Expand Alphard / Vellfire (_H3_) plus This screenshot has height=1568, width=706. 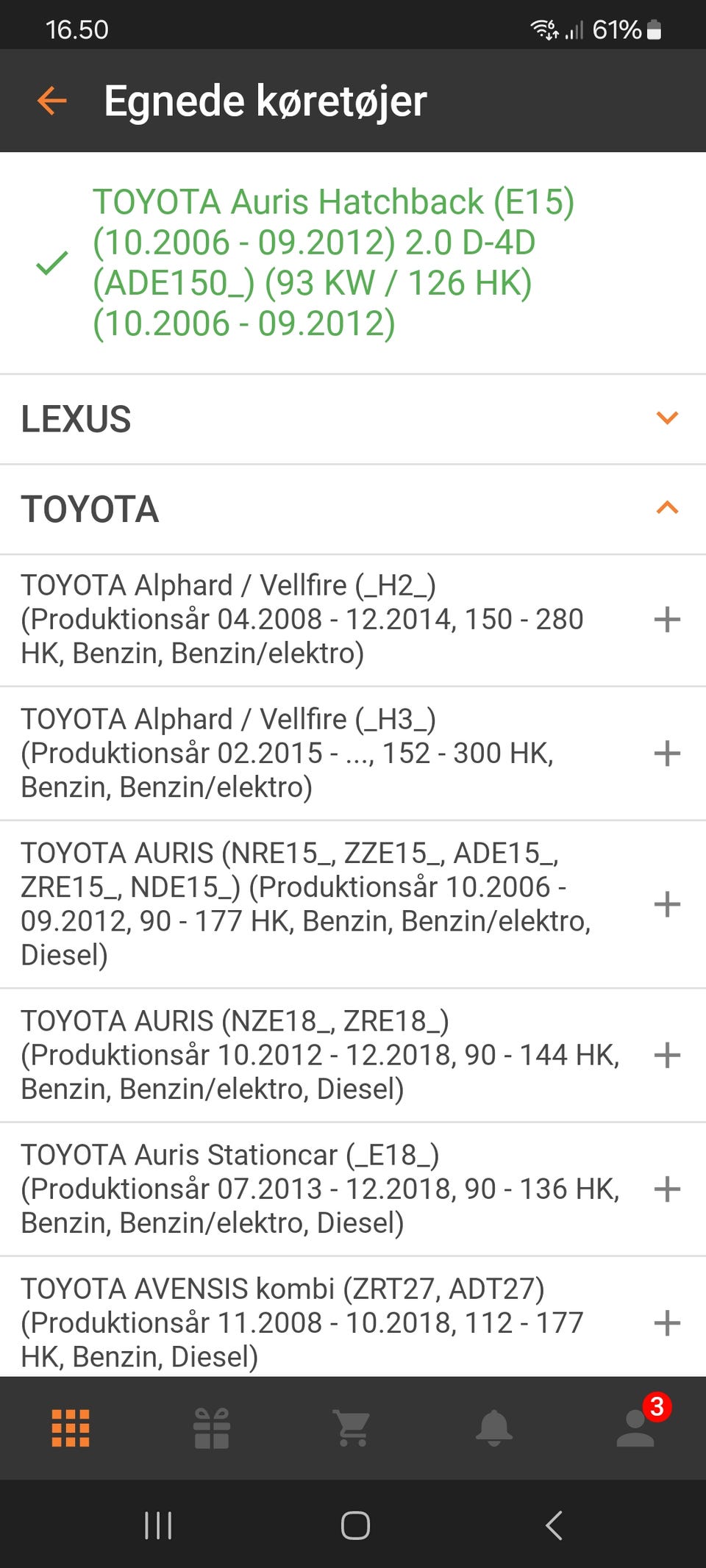(x=667, y=753)
